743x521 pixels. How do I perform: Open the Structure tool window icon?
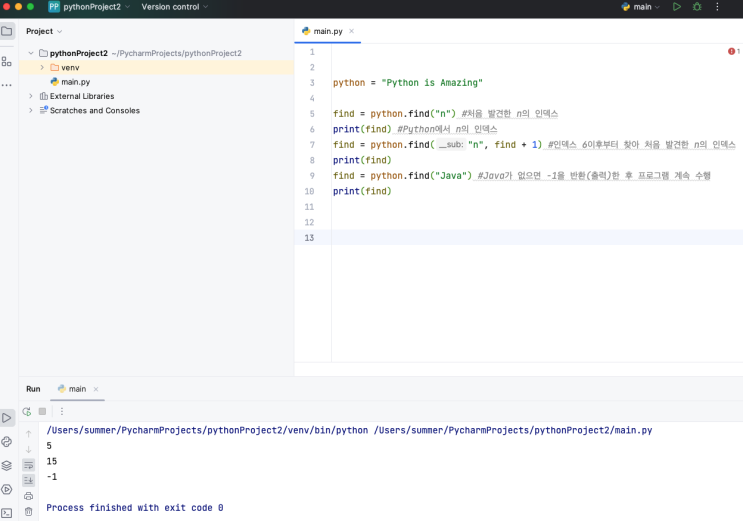pos(7,61)
